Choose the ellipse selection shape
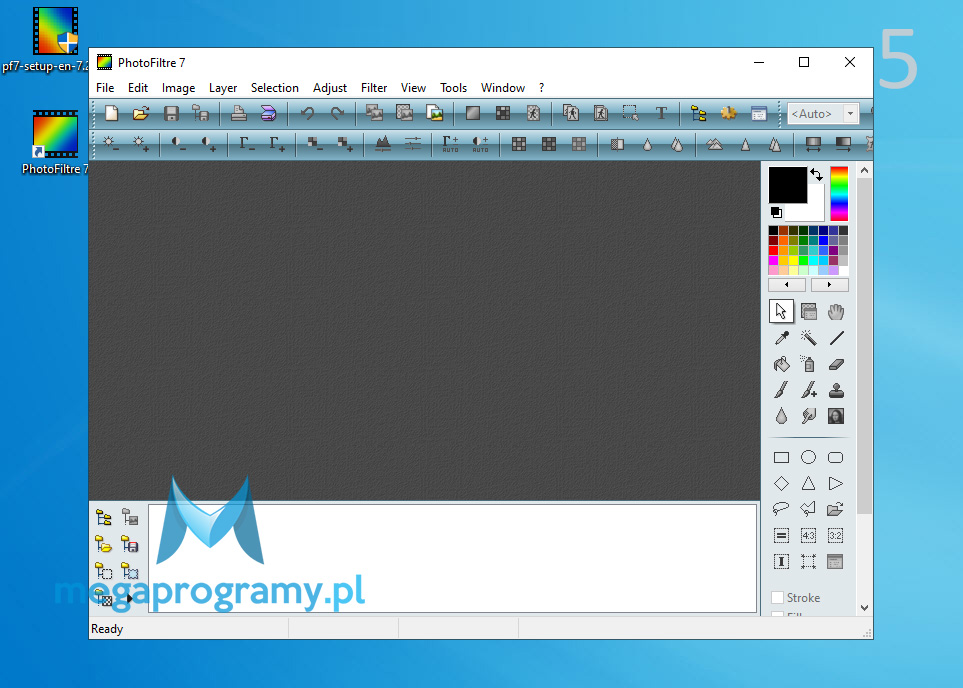963x688 pixels. click(808, 457)
